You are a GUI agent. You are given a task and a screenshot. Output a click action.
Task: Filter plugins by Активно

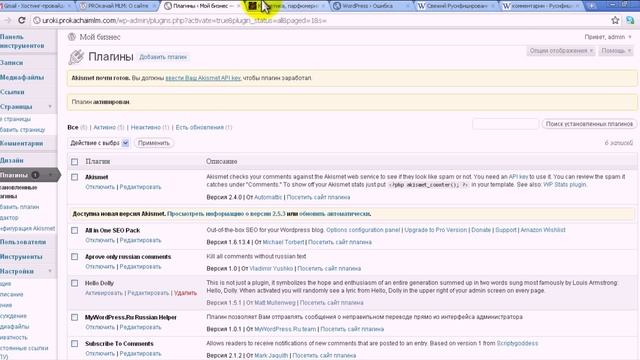tap(104, 127)
